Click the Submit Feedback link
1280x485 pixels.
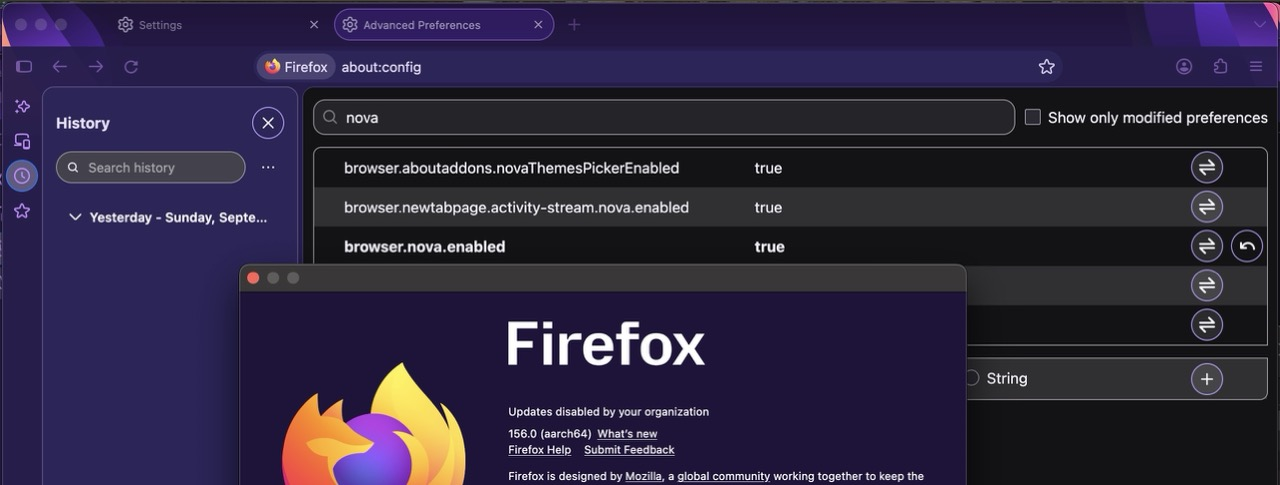click(629, 450)
